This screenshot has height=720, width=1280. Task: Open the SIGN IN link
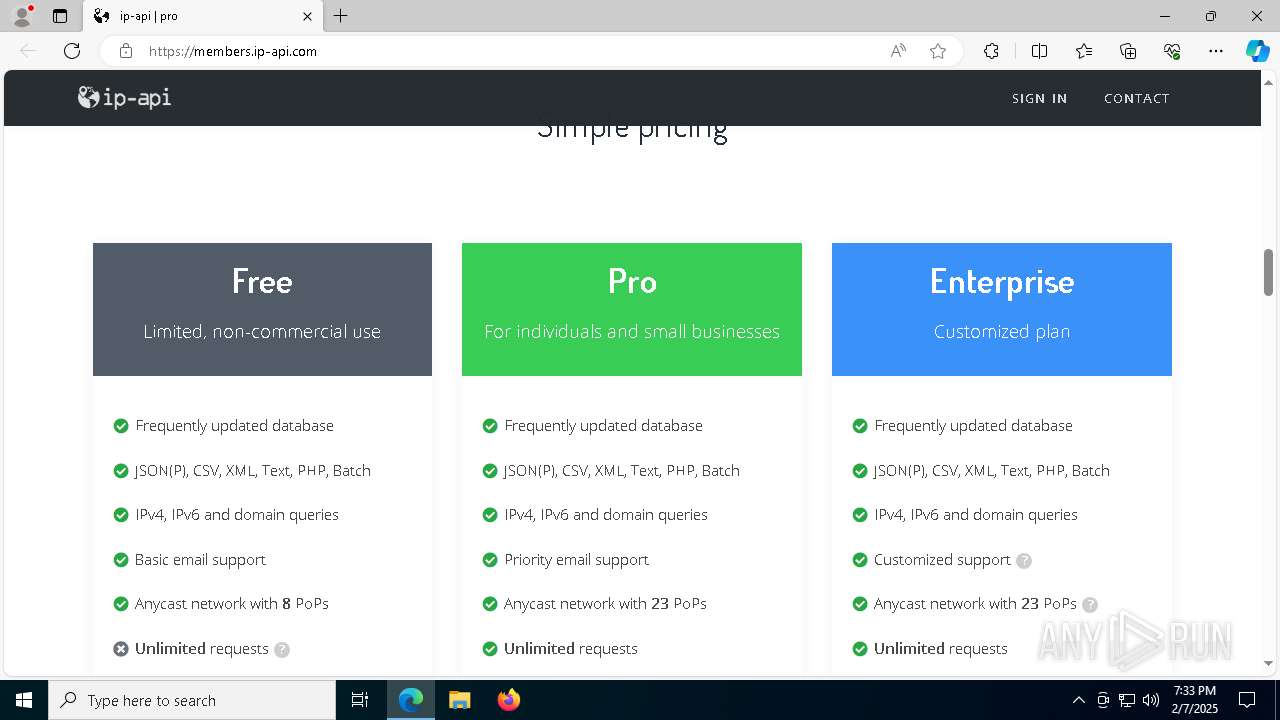1039,98
